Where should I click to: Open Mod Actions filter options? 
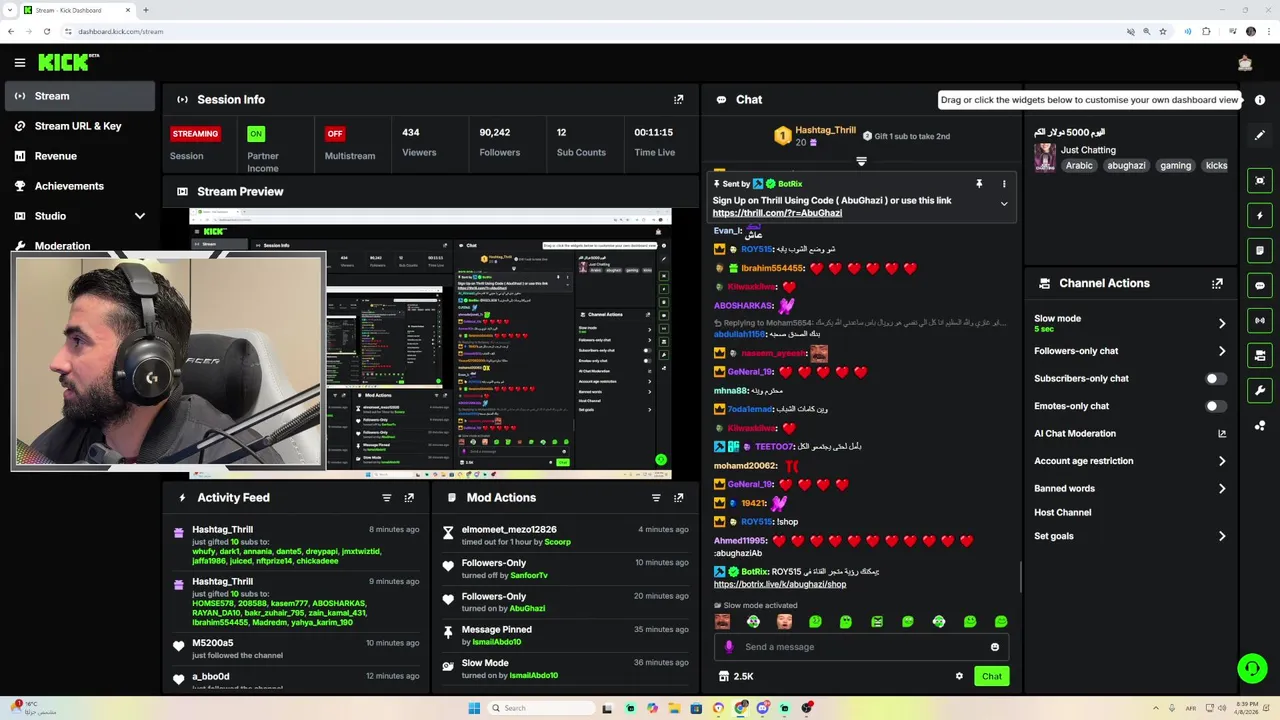[x=656, y=497]
